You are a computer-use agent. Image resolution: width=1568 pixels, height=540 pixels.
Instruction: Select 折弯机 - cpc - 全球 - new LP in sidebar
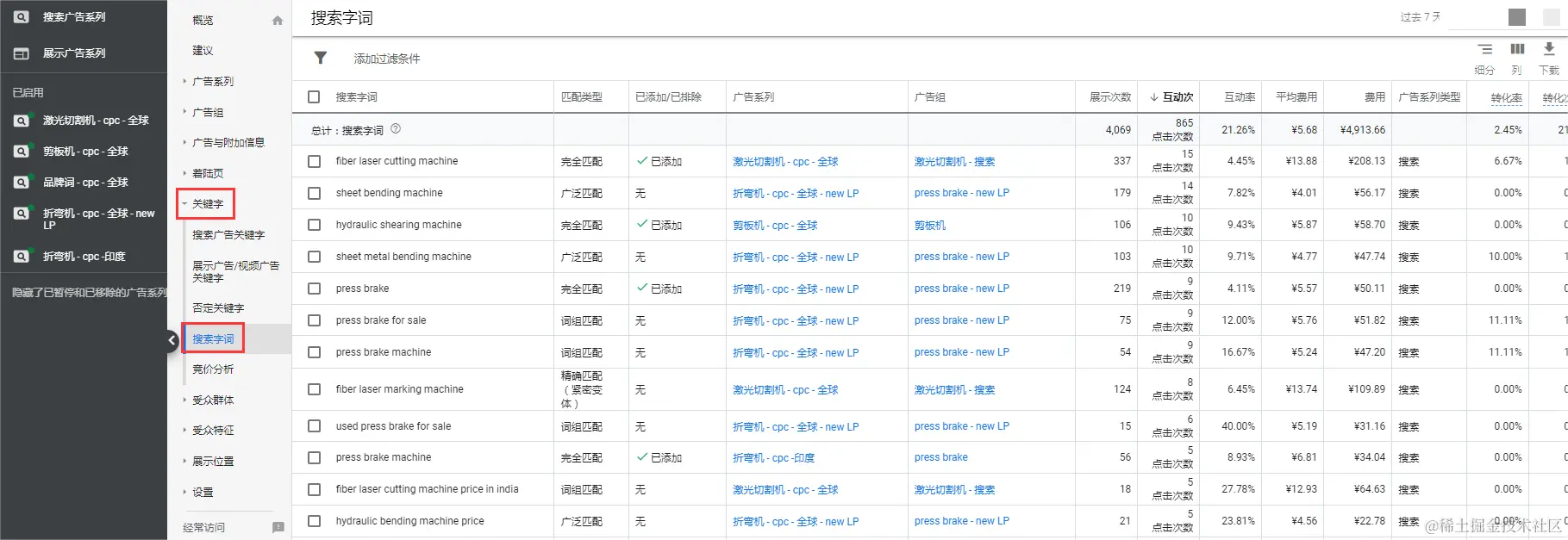click(98, 219)
